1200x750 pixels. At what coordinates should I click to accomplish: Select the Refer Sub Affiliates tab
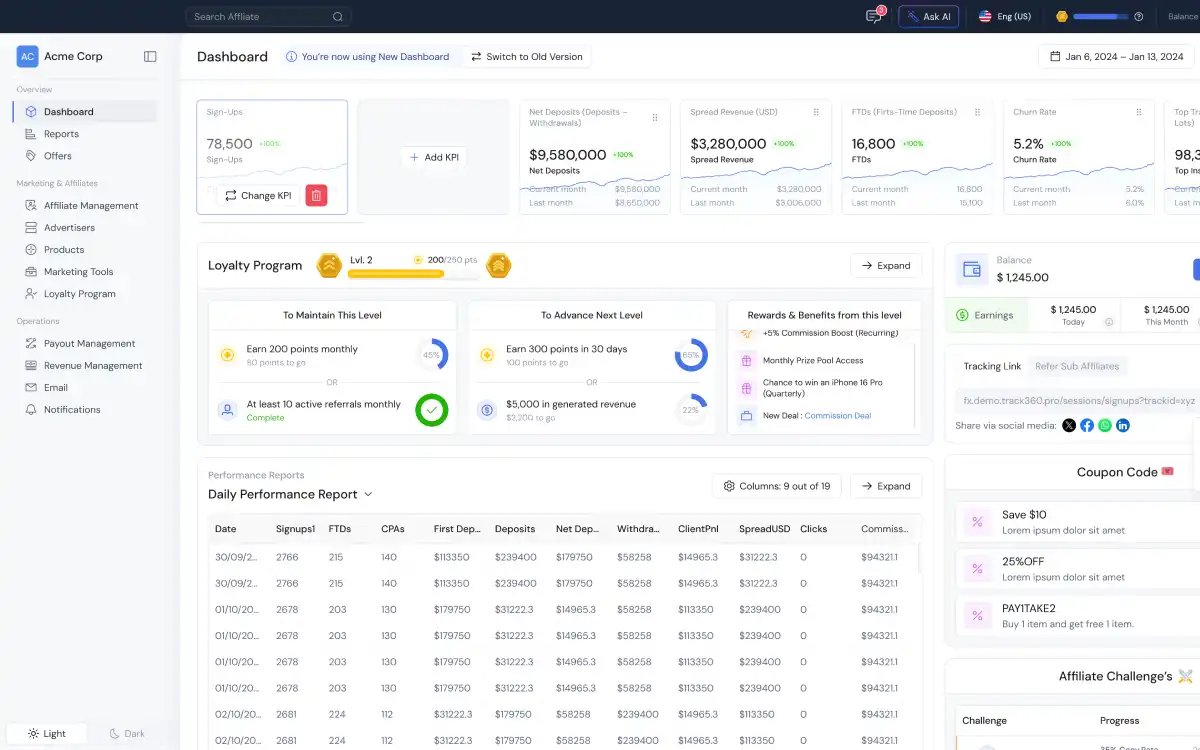pos(1077,366)
